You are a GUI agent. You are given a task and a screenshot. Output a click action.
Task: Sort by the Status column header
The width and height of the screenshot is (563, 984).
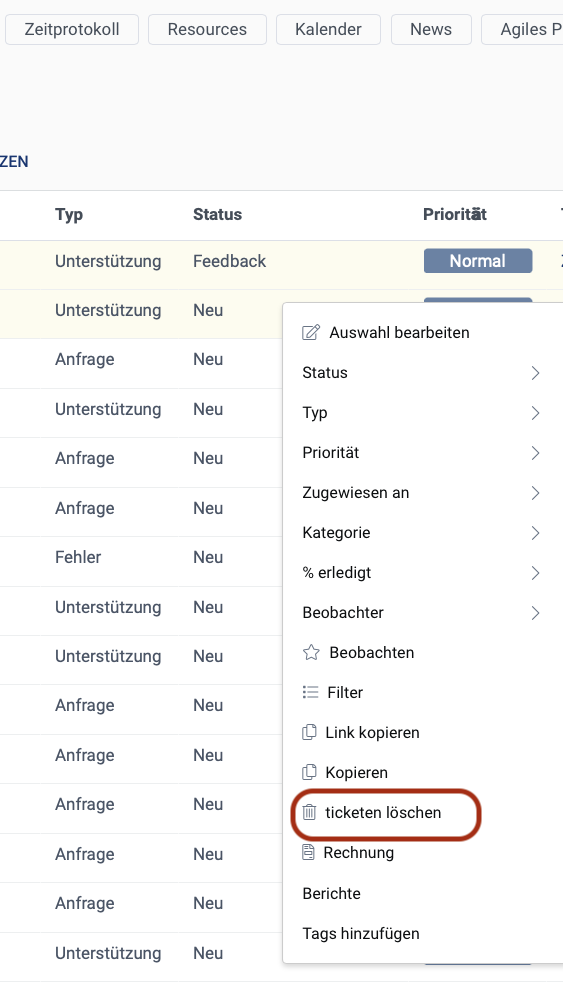217,215
